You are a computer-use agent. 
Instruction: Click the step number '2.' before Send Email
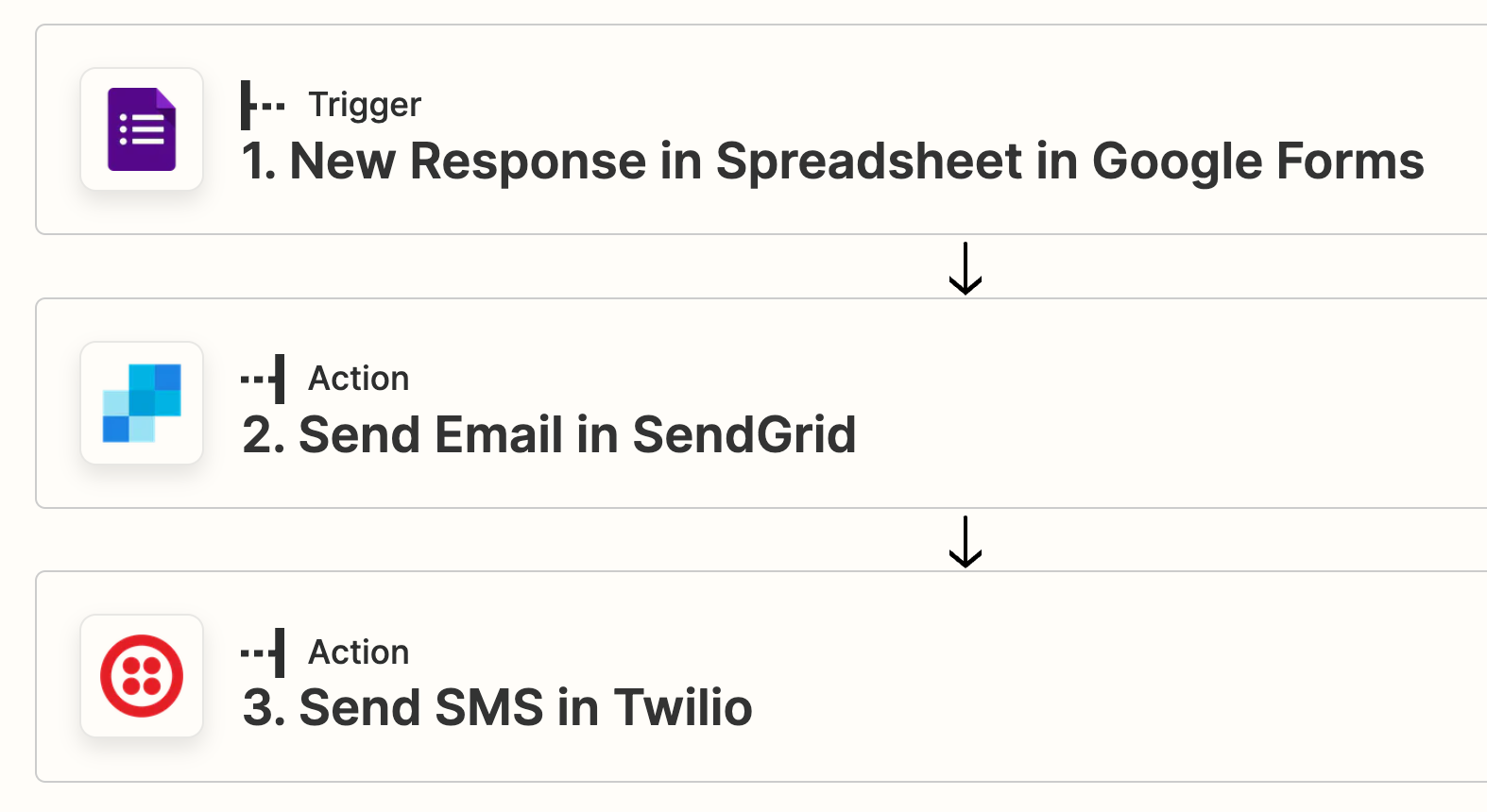tap(264, 435)
